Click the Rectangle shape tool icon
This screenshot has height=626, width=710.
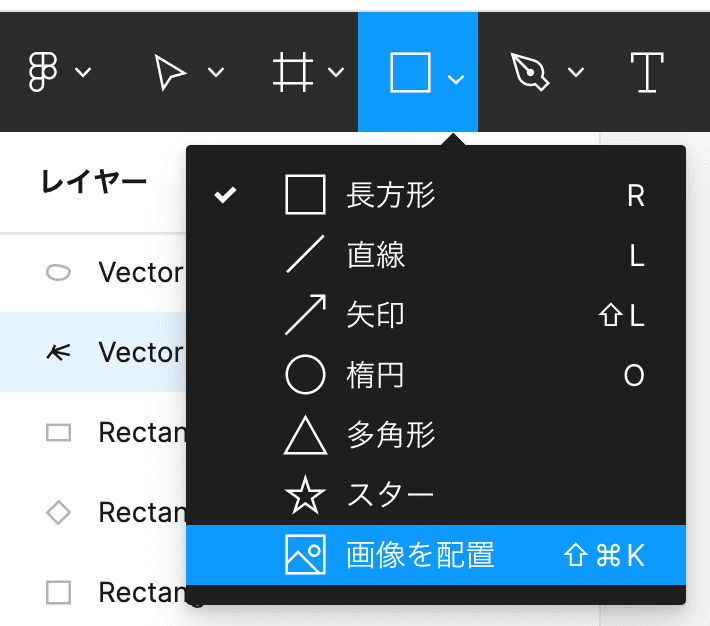[x=410, y=72]
